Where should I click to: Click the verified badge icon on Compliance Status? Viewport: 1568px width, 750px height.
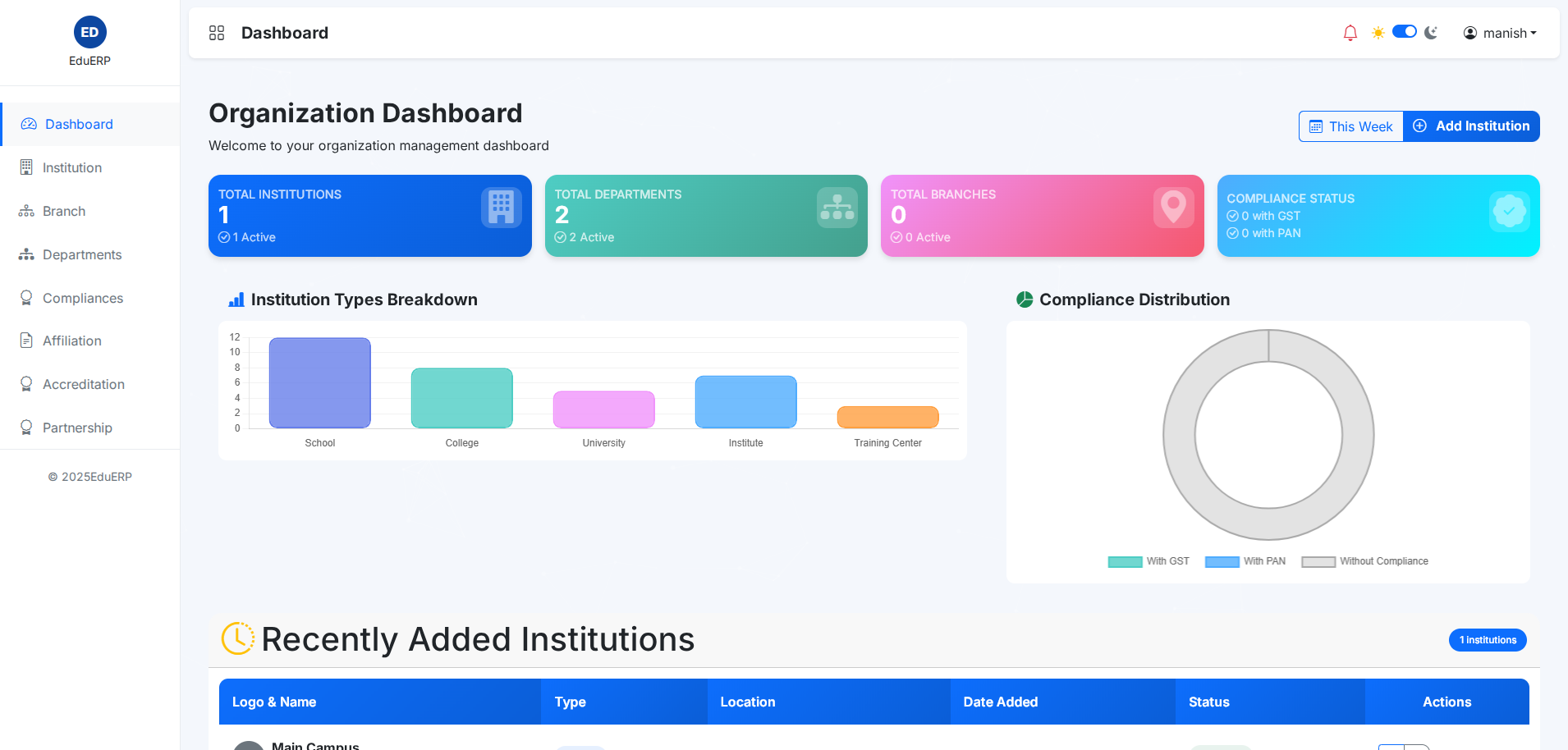pos(1509,212)
